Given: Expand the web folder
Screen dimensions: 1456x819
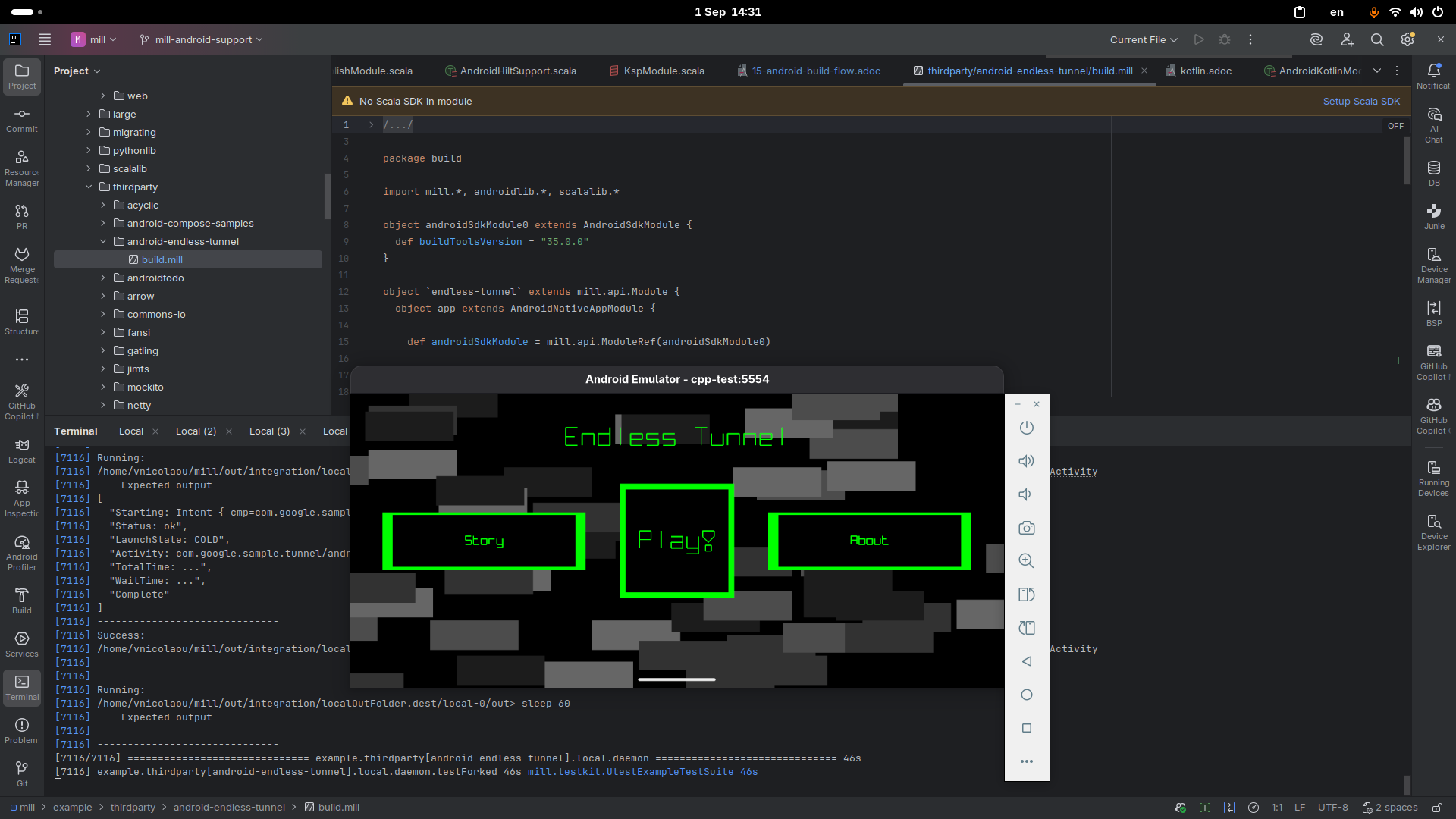Looking at the screenshot, I should (103, 96).
